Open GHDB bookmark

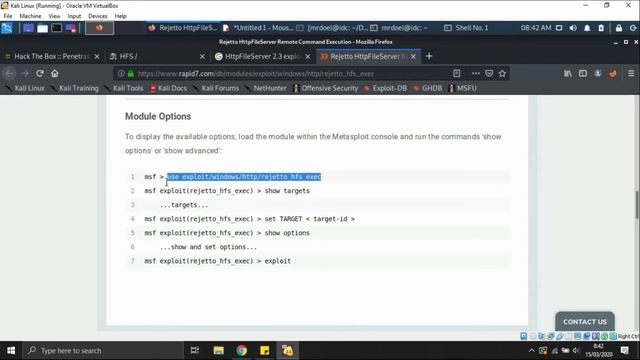pyautogui.click(x=428, y=88)
